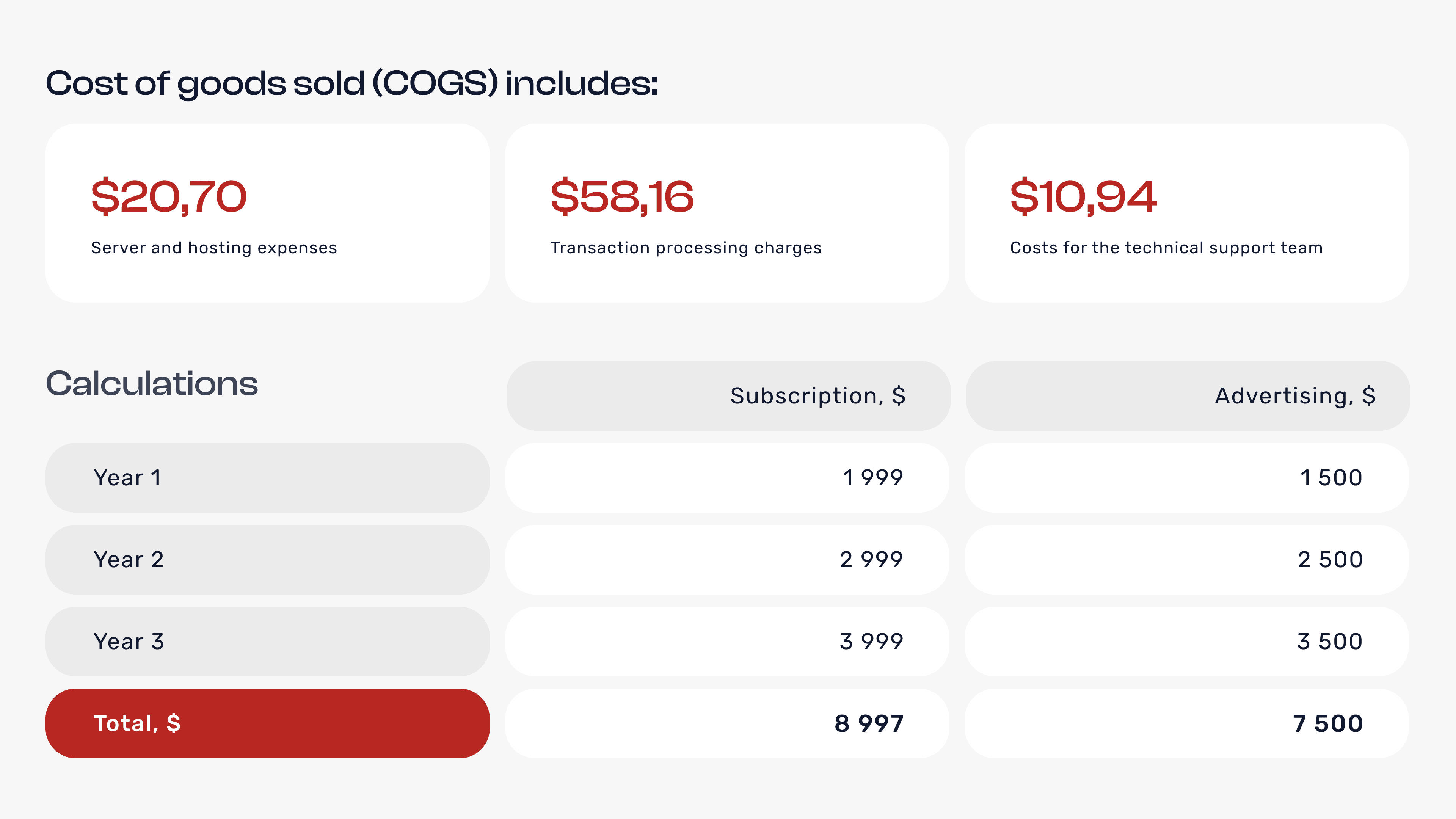Select the "Year 1" row label
Viewport: 1456px width, 819px height.
click(128, 478)
